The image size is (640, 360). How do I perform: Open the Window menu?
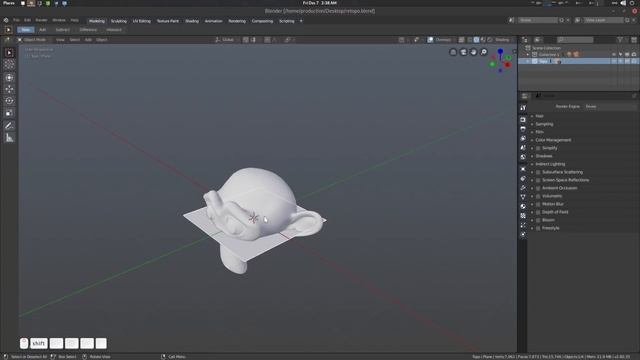59,20
